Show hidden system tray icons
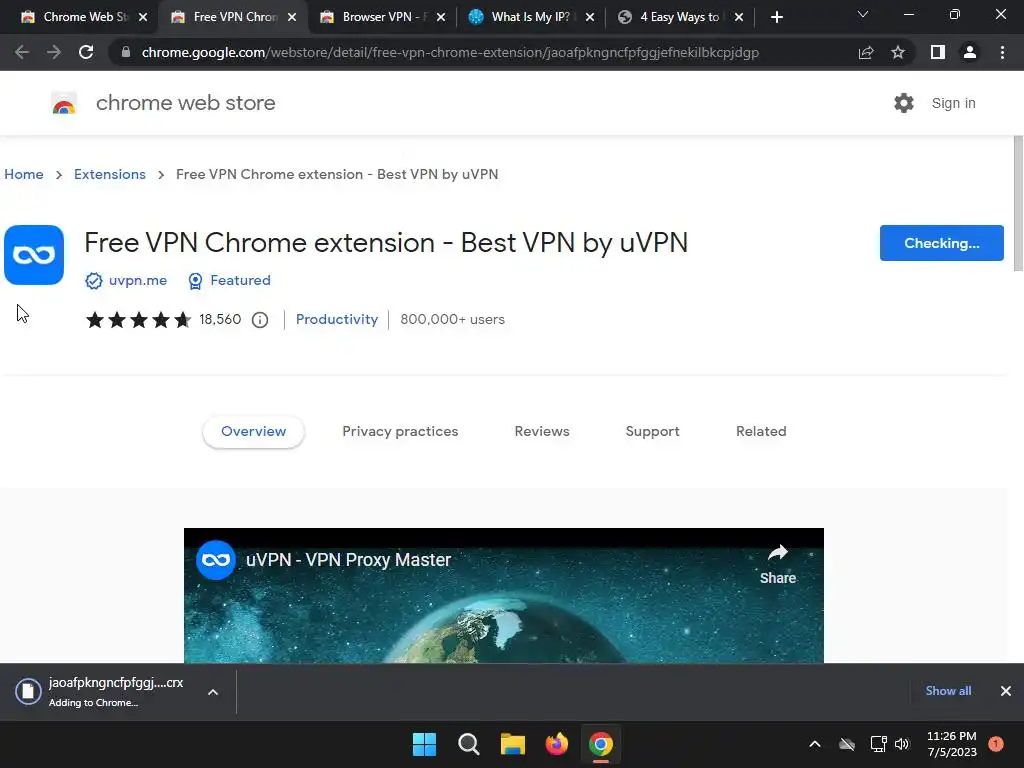 pyautogui.click(x=815, y=744)
